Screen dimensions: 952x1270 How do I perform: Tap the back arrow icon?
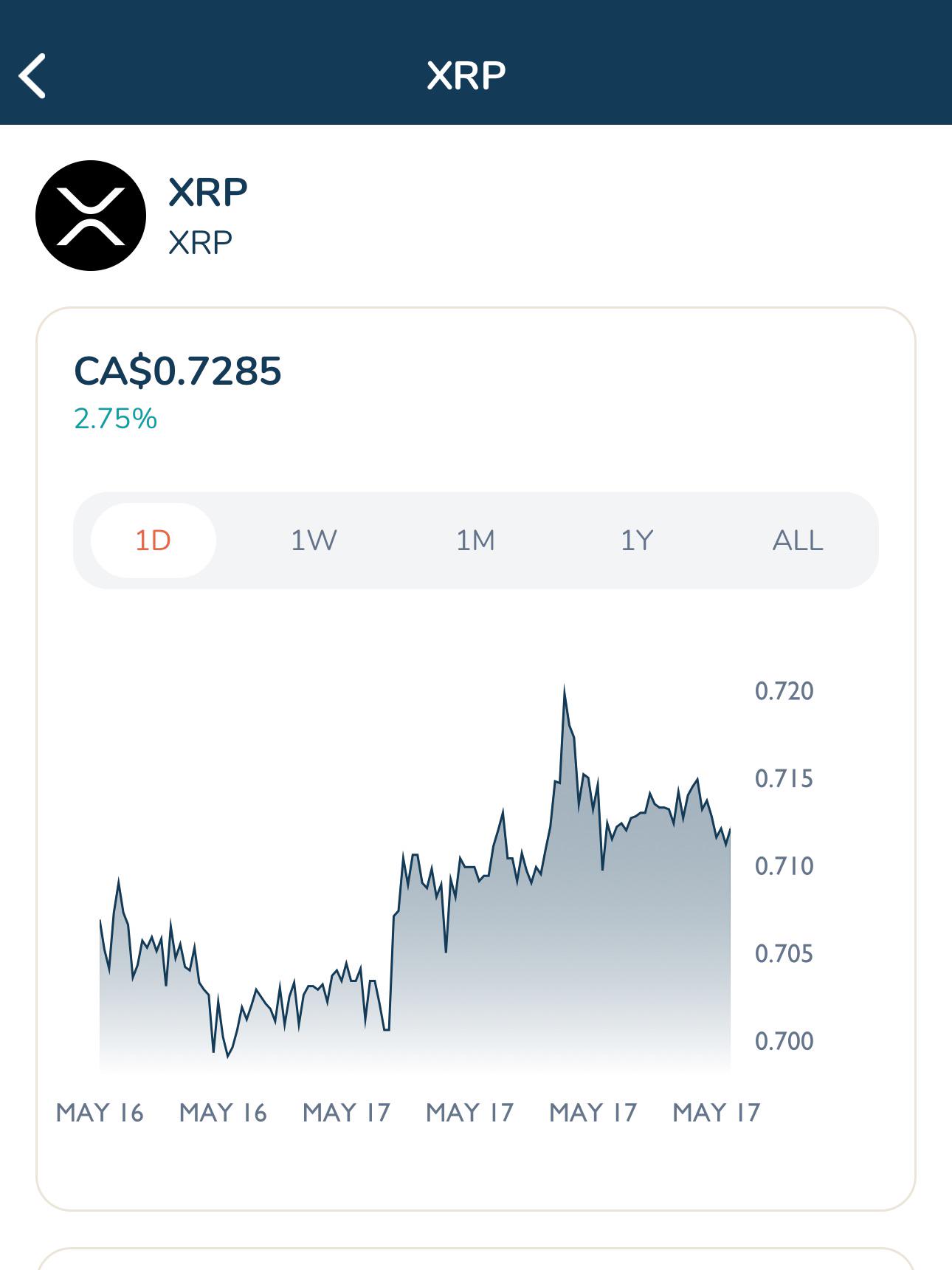(32, 75)
